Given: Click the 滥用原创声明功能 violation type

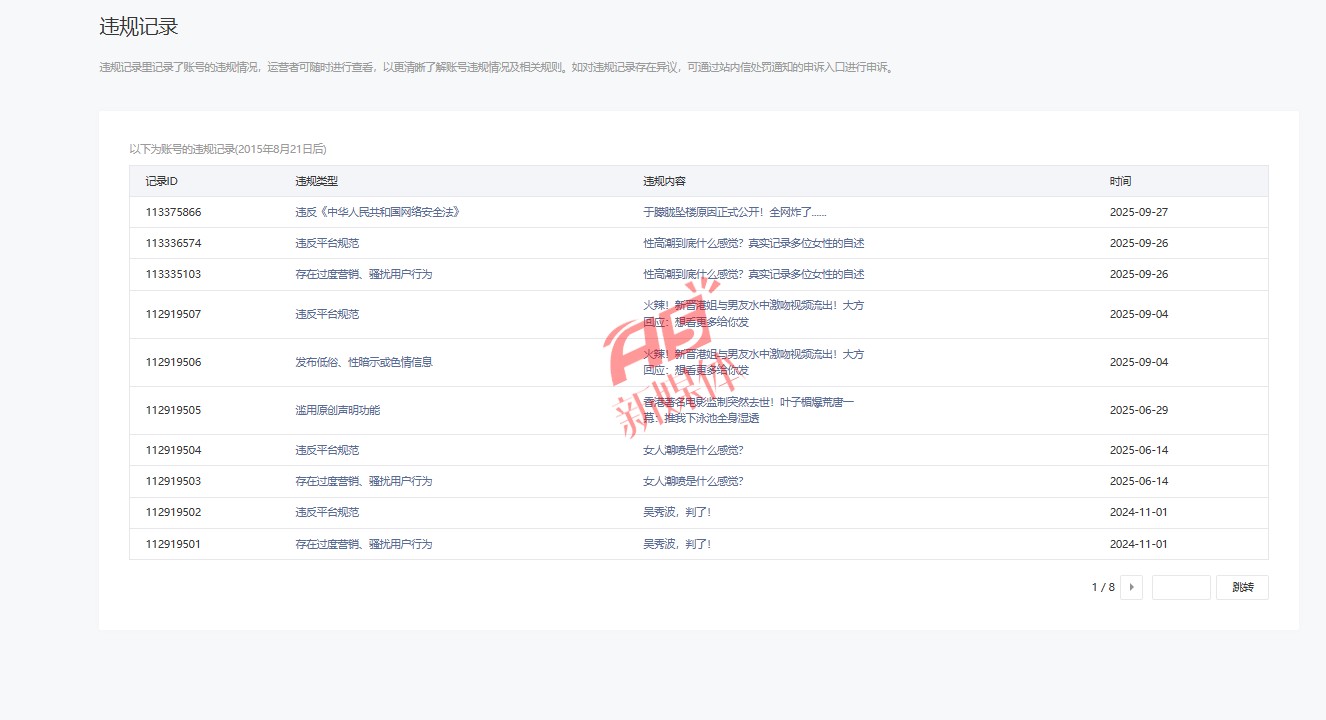Looking at the screenshot, I should click(337, 410).
